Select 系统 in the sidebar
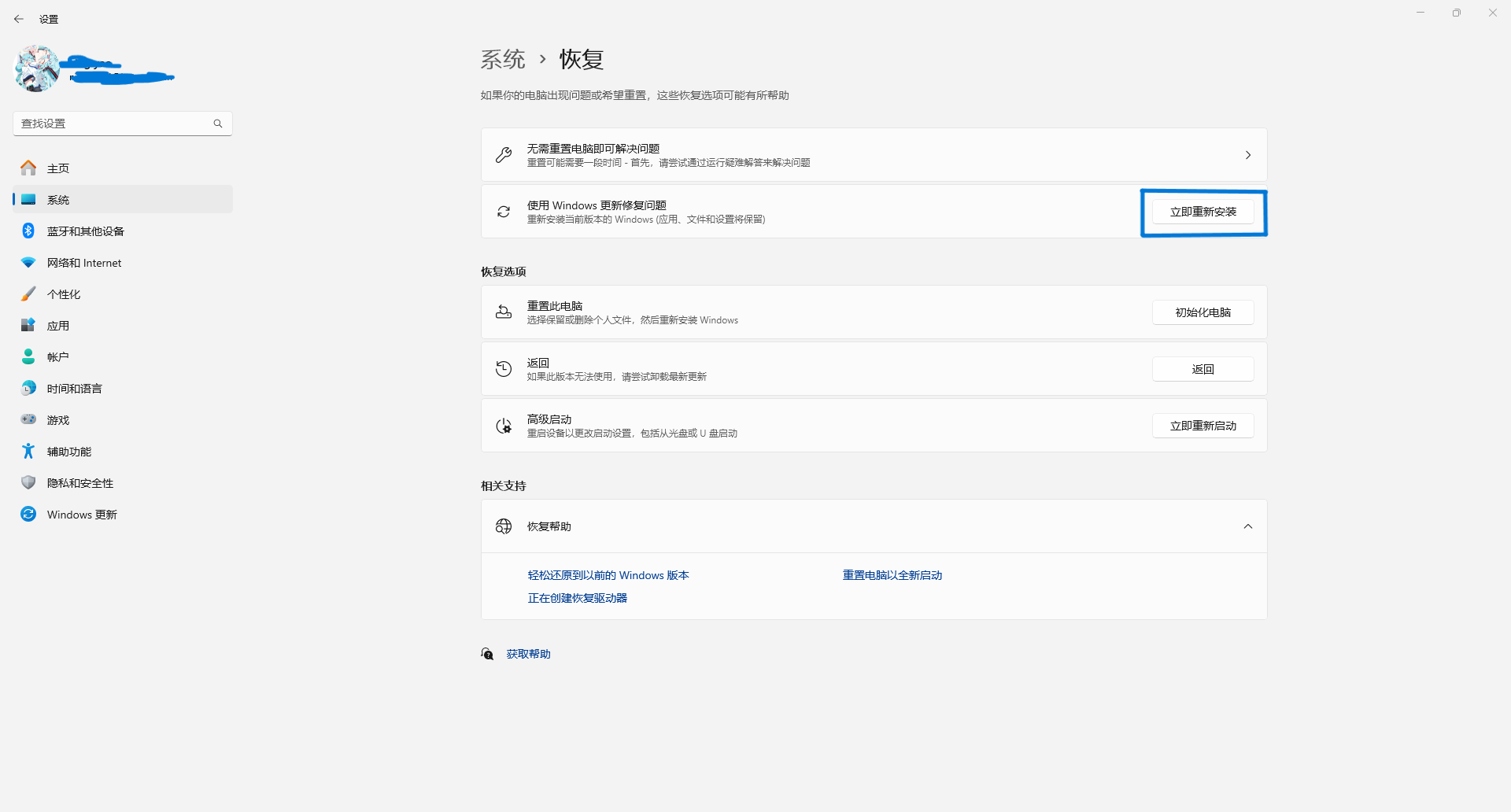1511x812 pixels. coord(123,199)
